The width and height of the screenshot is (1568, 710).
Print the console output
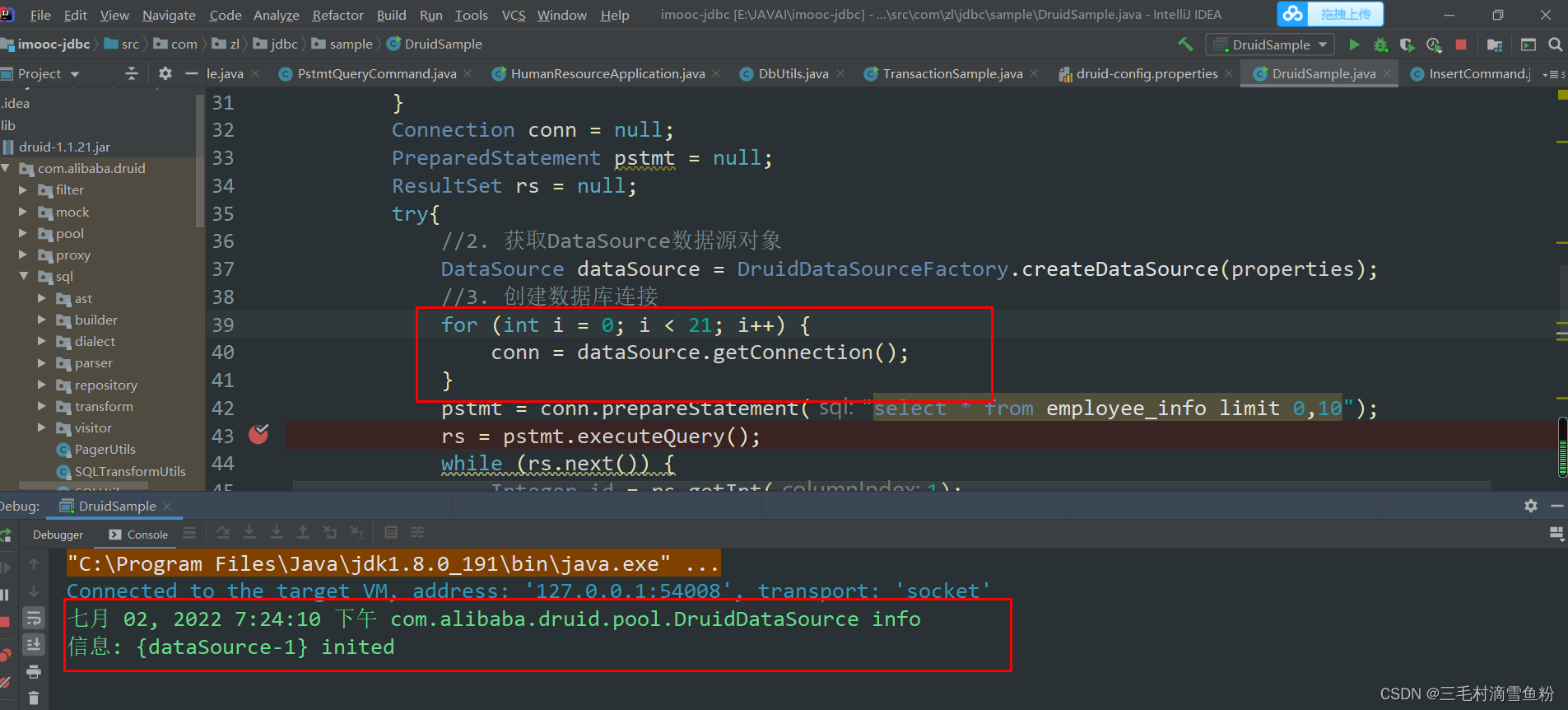pyautogui.click(x=34, y=671)
